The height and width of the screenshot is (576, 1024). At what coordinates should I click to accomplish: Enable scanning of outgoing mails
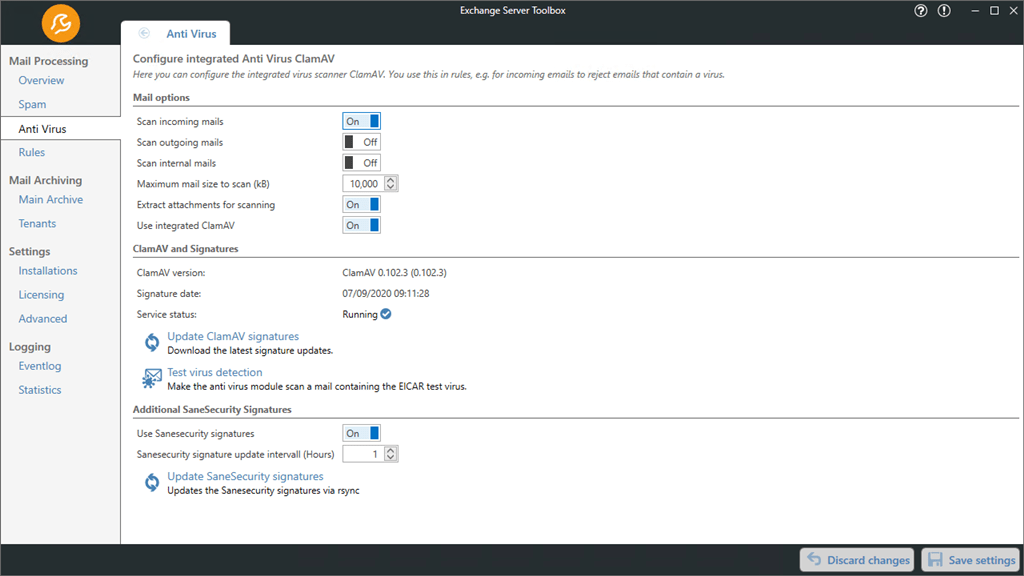click(361, 141)
